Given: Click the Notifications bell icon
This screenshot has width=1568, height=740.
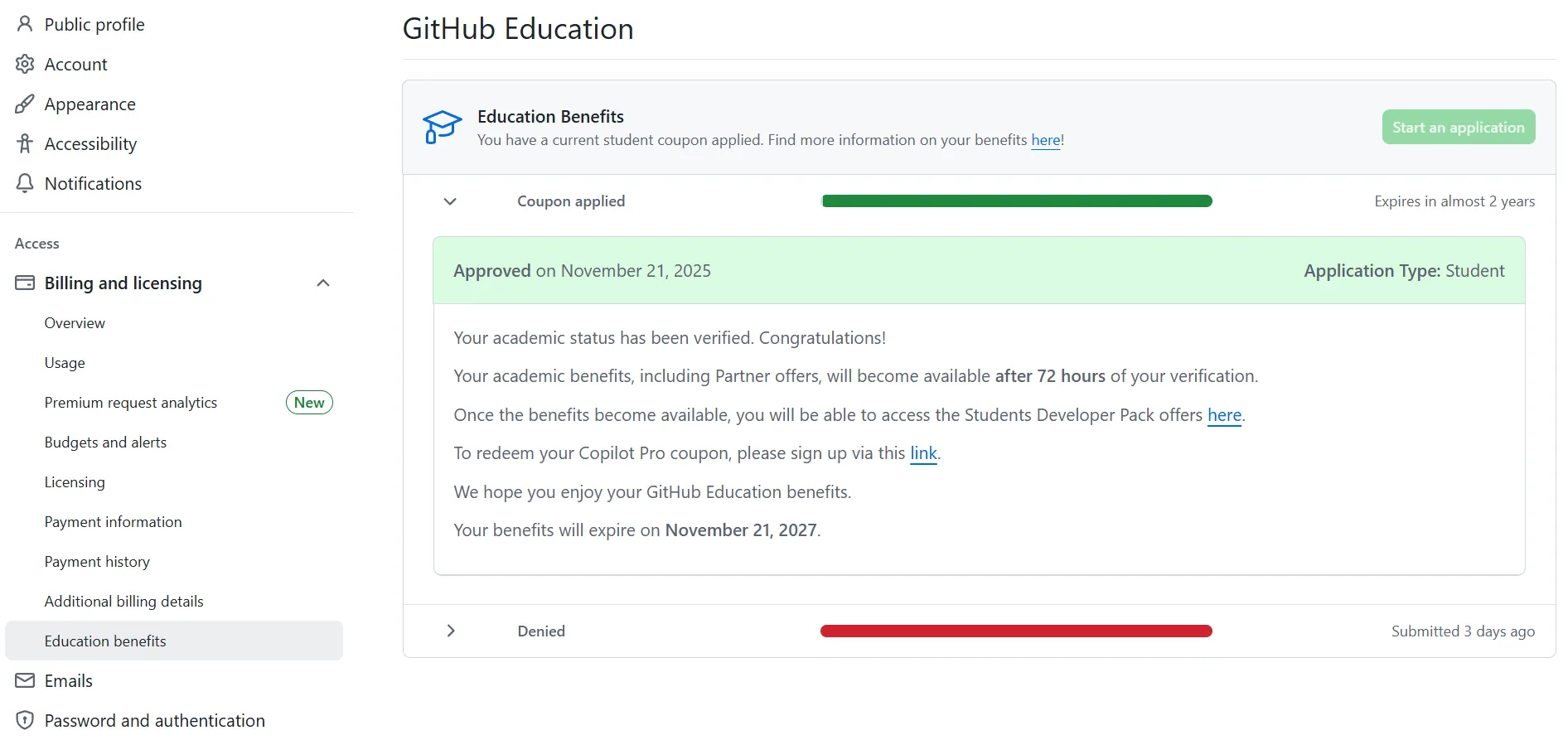Looking at the screenshot, I should [x=25, y=183].
